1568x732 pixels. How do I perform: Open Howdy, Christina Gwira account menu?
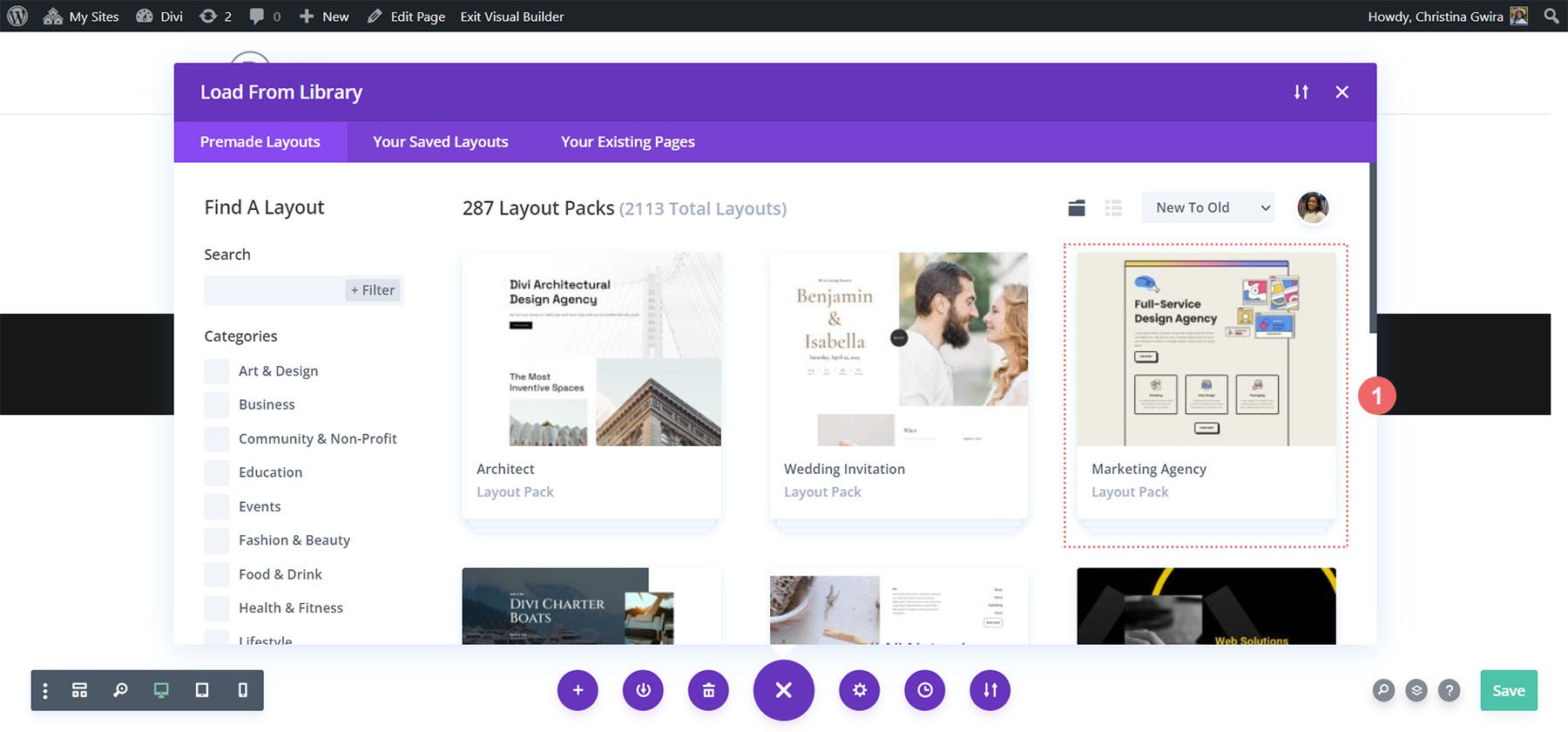pyautogui.click(x=1447, y=16)
